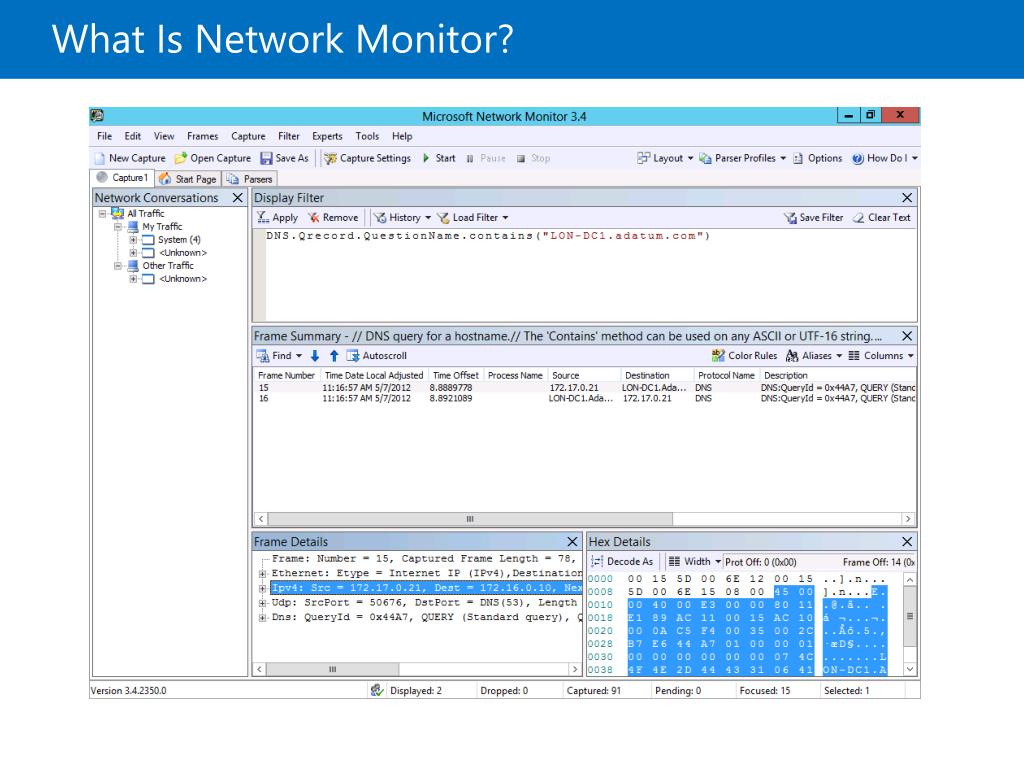1024x768 pixels.
Task: Switch to the Parsers tab
Action: (249, 178)
